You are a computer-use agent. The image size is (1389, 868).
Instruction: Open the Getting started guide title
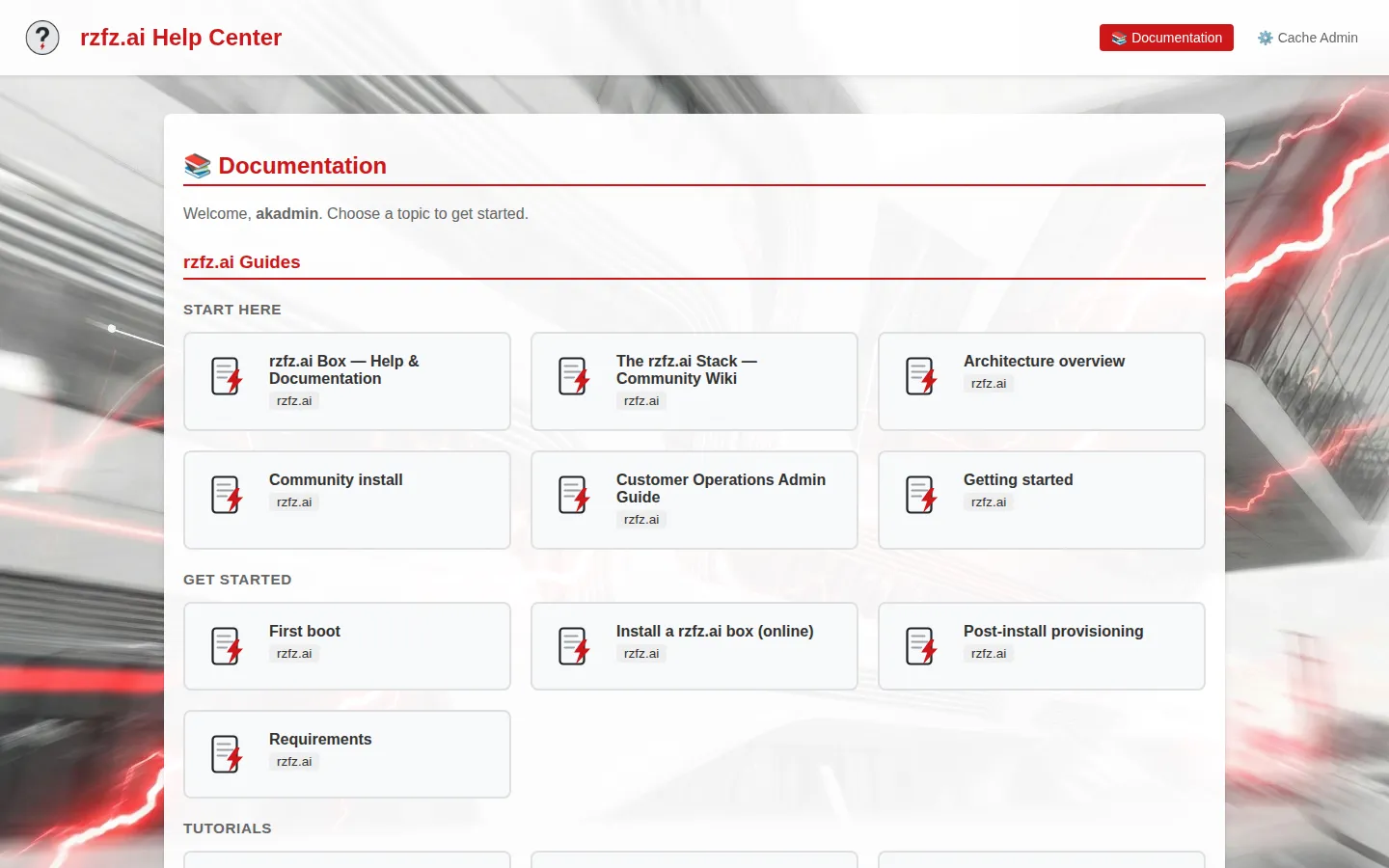[x=1018, y=479]
